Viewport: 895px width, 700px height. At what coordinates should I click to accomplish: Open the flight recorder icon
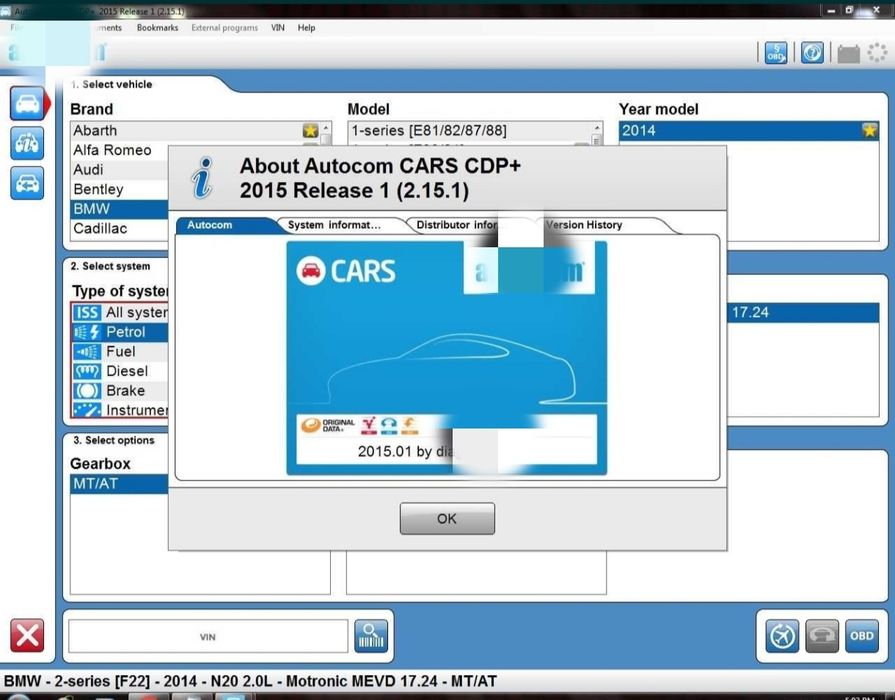tap(782, 635)
